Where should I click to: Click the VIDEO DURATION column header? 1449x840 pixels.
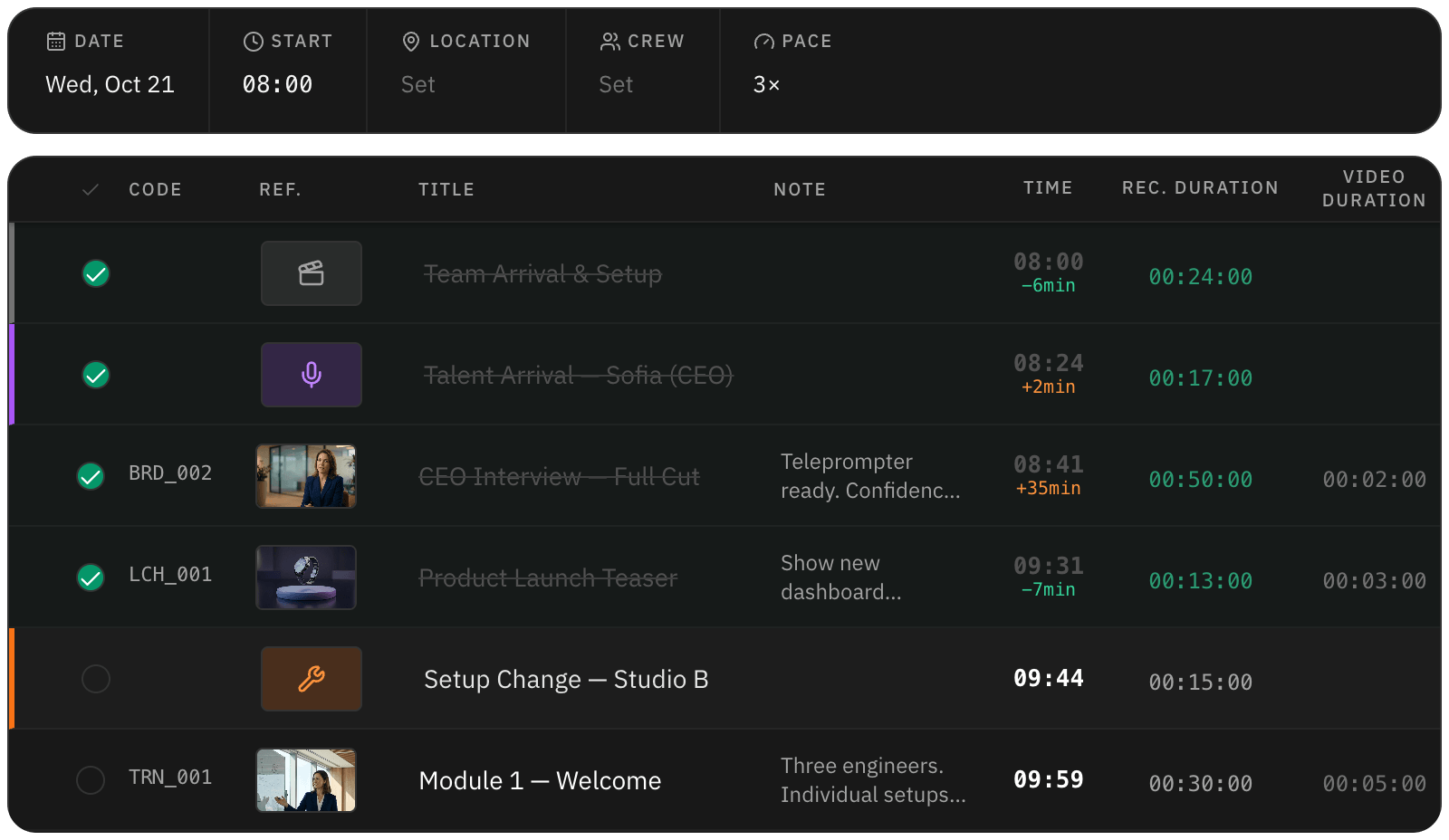pos(1374,188)
